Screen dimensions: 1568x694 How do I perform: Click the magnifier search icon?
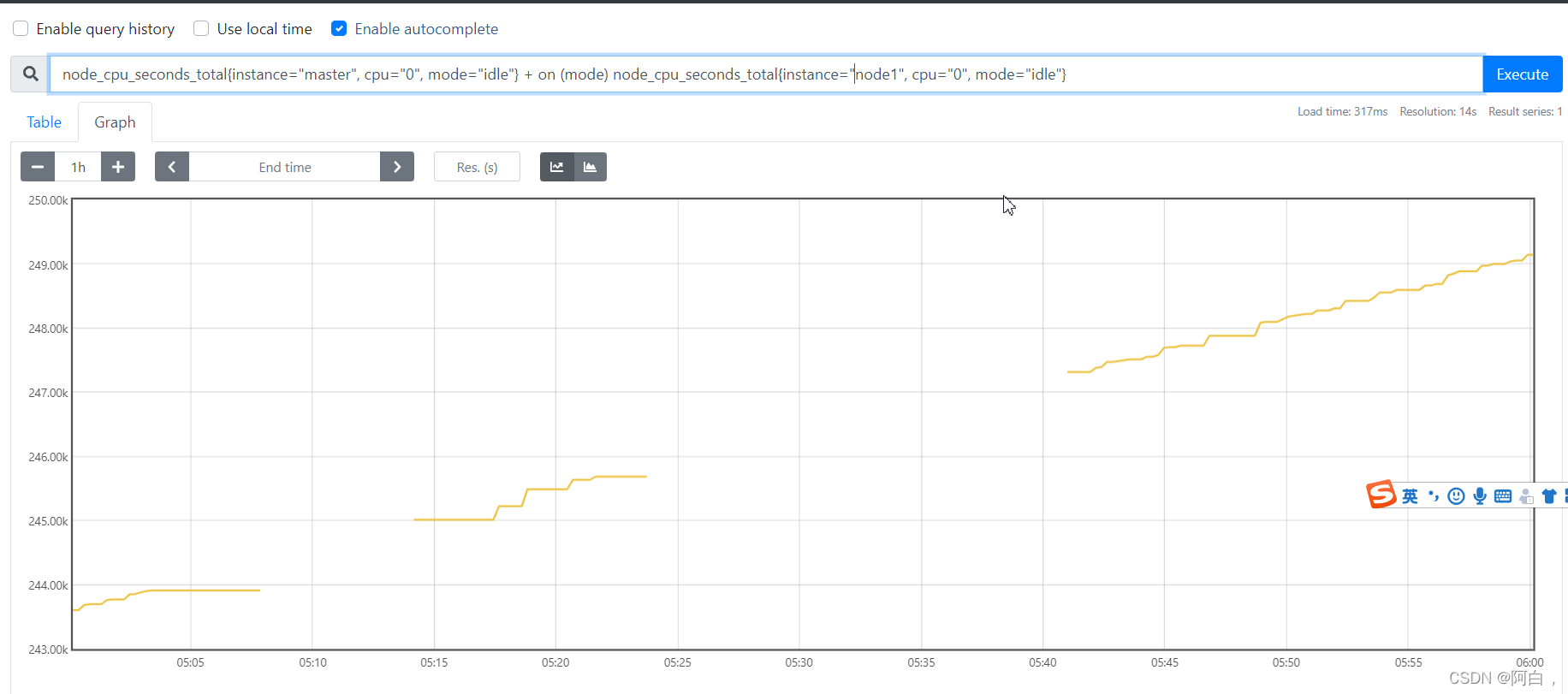pyautogui.click(x=31, y=74)
